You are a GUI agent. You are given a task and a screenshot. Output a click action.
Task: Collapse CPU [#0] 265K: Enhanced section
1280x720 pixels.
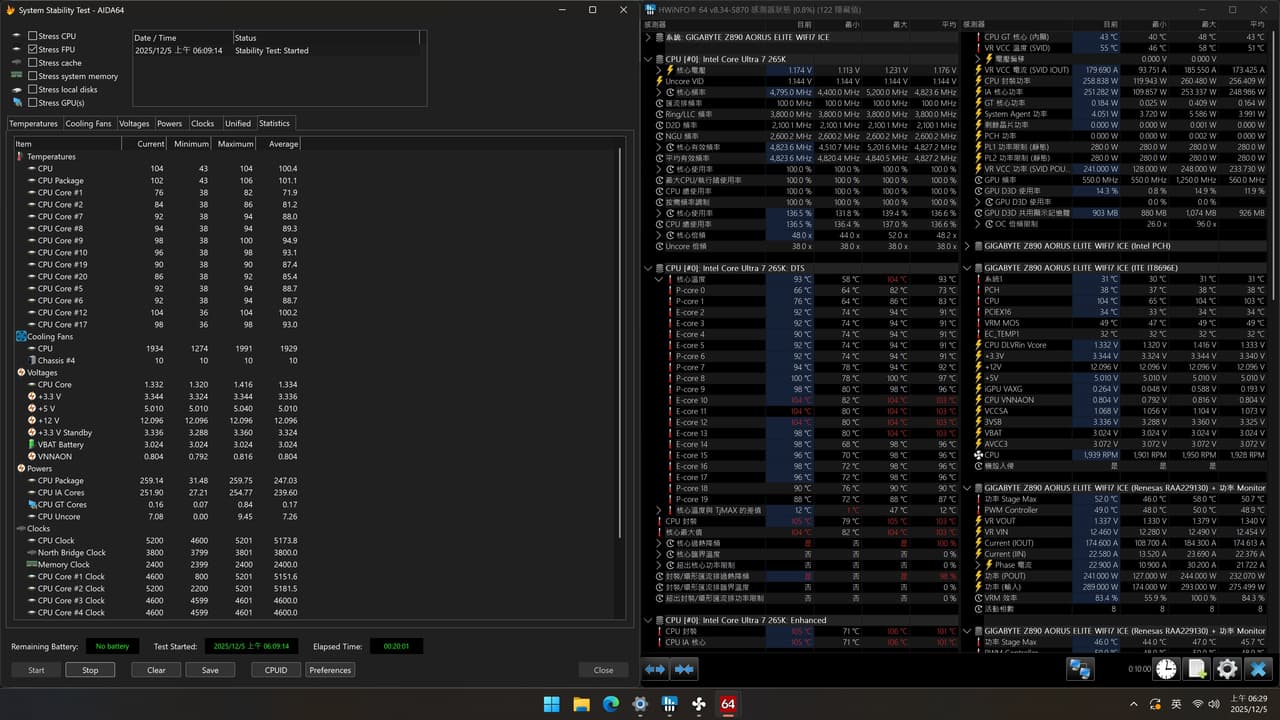pyautogui.click(x=649, y=620)
